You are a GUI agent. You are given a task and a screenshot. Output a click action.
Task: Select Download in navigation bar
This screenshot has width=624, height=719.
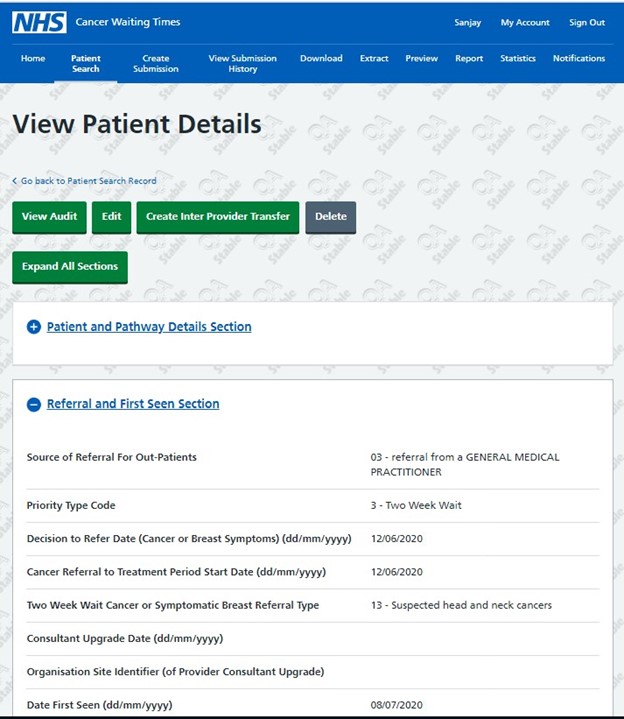coord(321,58)
